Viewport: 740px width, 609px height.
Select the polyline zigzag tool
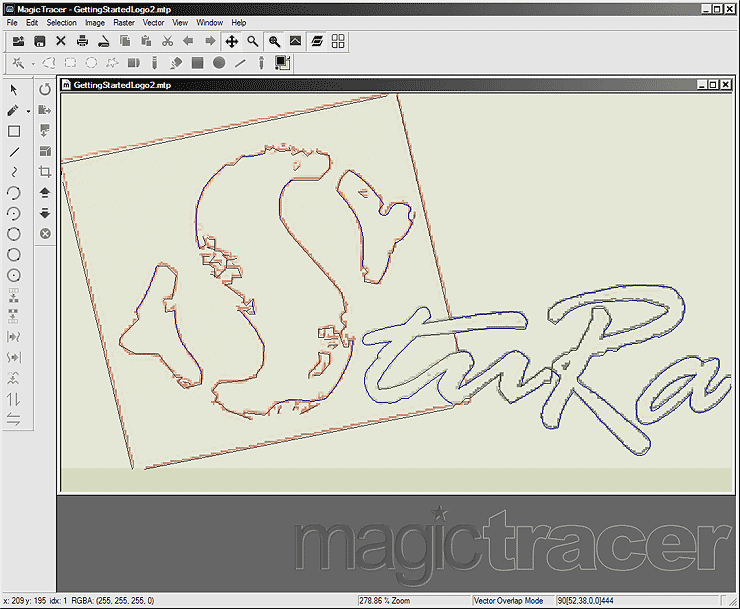coord(14,172)
